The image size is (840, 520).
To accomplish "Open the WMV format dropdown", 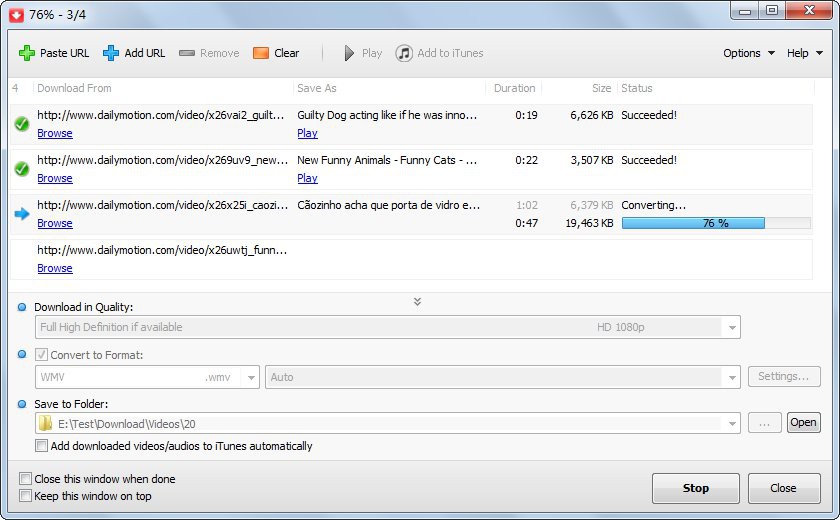I will pos(251,377).
